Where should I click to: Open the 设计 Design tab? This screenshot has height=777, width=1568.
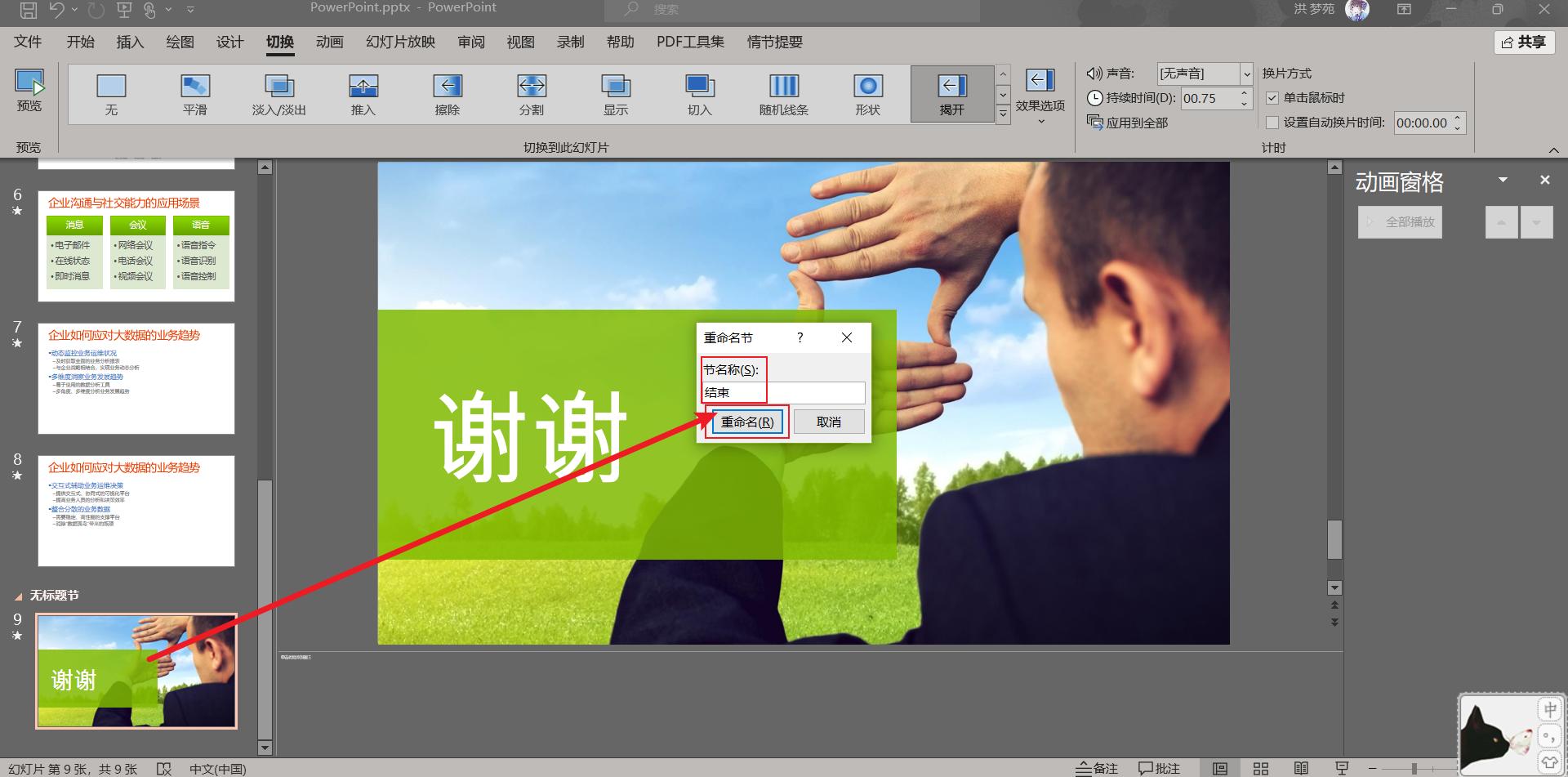[x=229, y=42]
